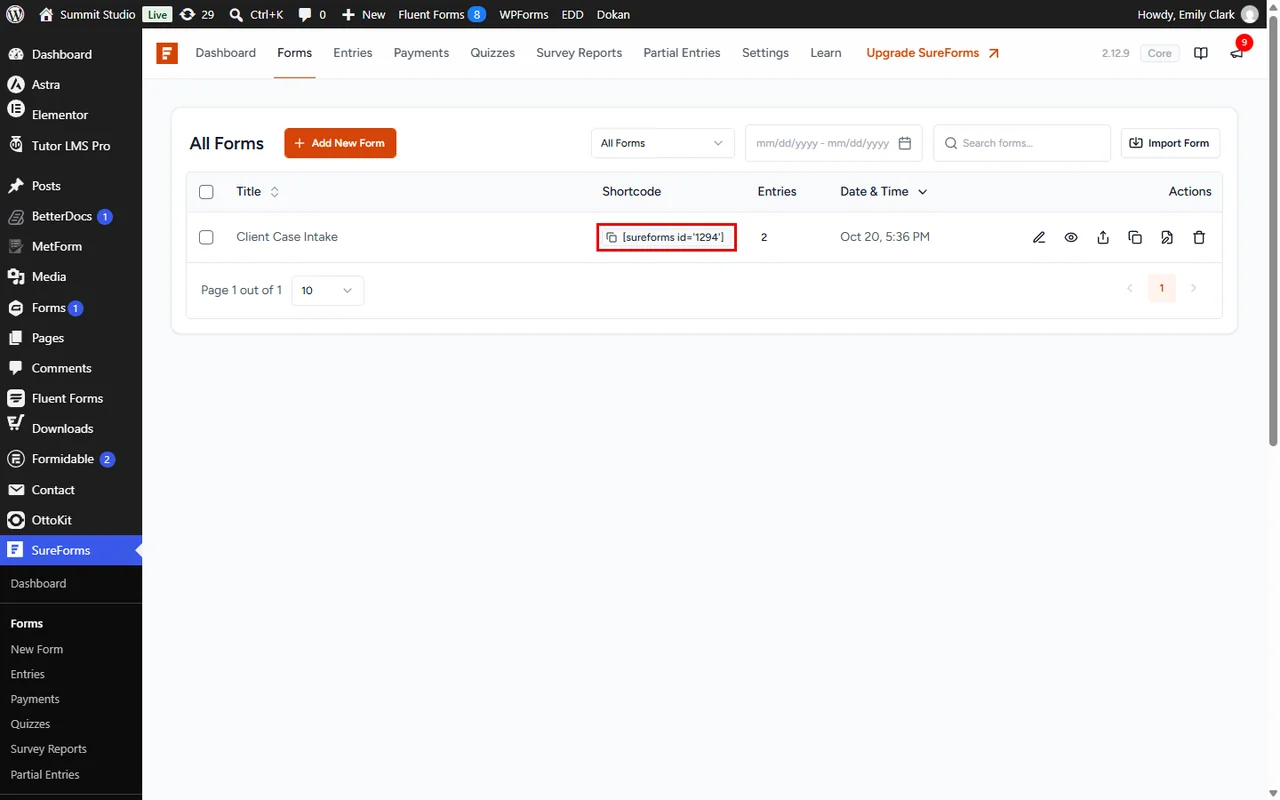Open the calendar icon in the date range field
The width and height of the screenshot is (1280, 800).
(x=905, y=143)
